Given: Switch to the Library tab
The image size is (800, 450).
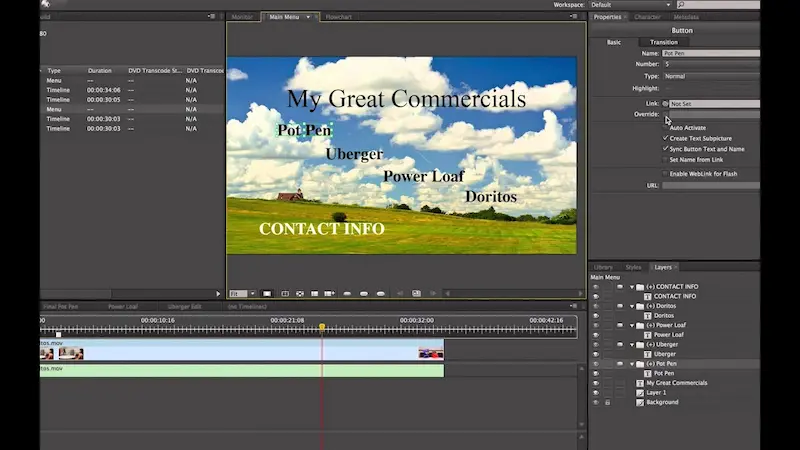Looking at the screenshot, I should (603, 267).
